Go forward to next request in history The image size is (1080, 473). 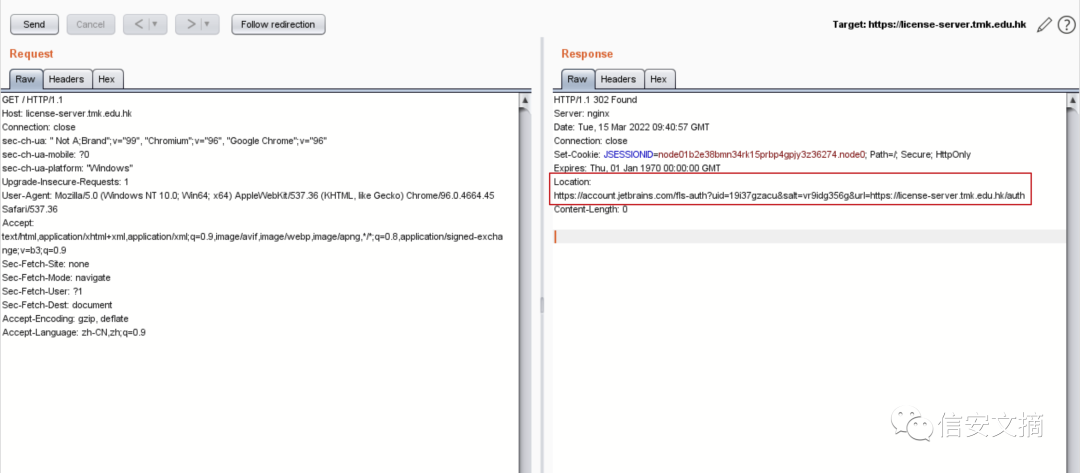point(190,24)
